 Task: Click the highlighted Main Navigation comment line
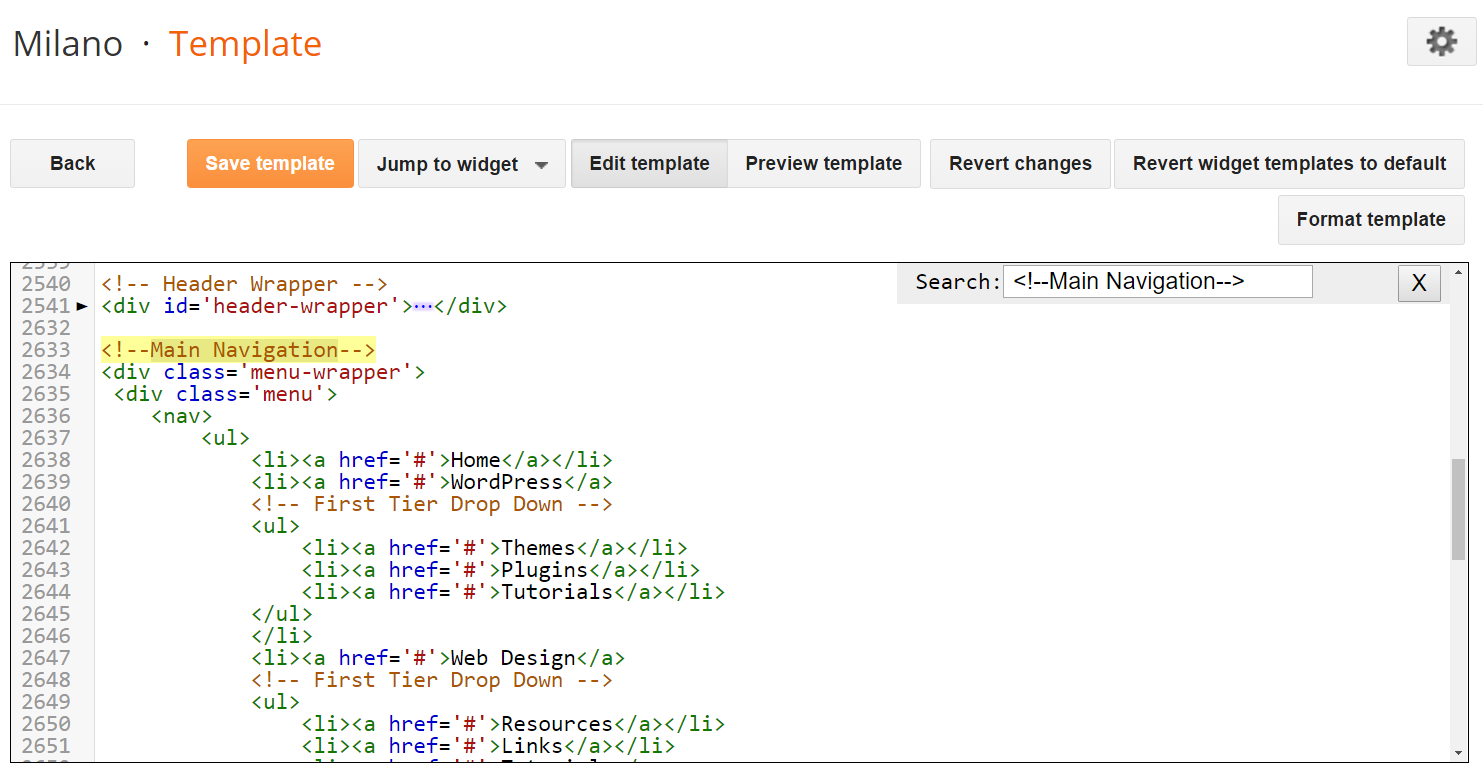tap(238, 350)
